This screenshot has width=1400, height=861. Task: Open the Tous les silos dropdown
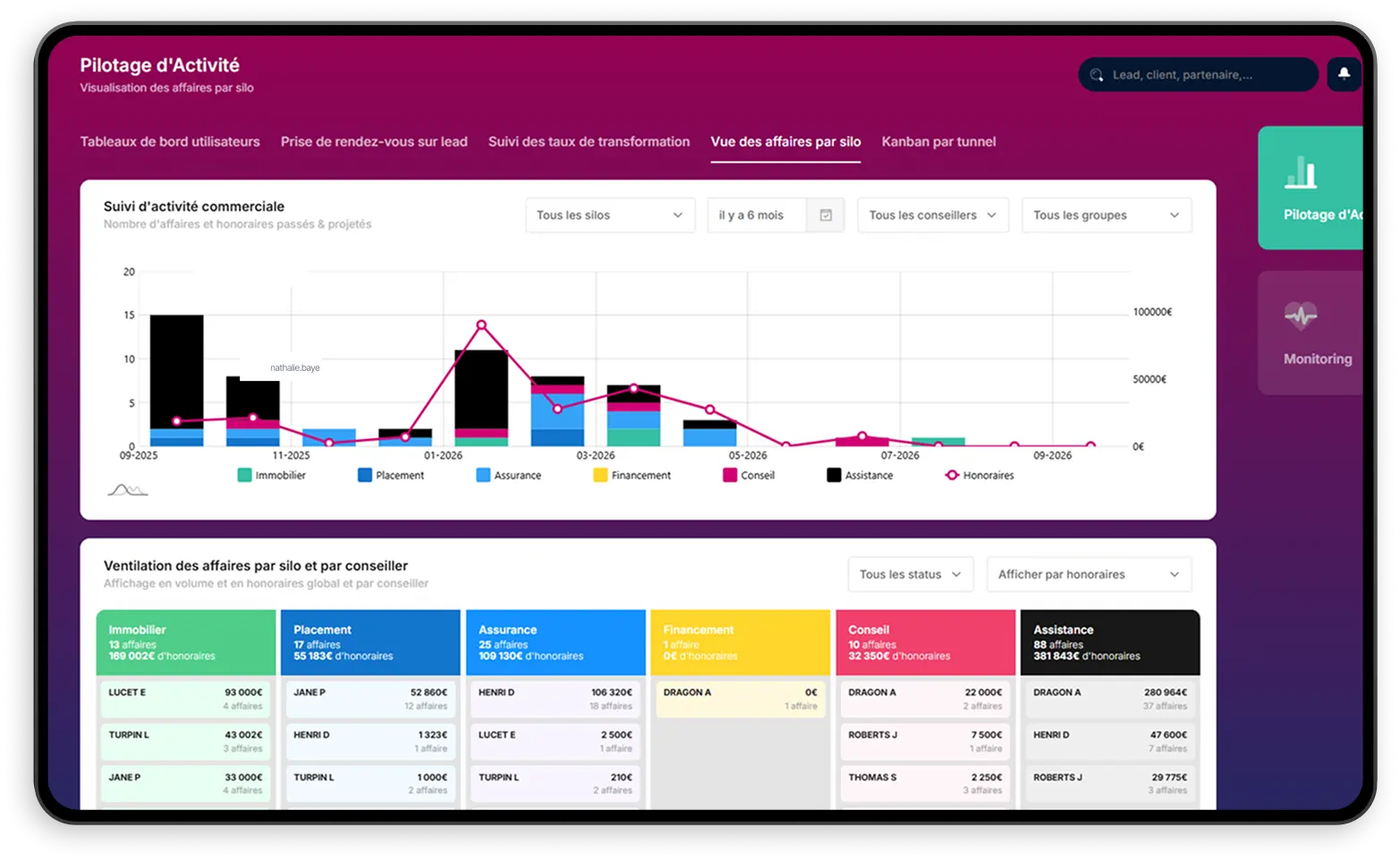tap(609, 215)
